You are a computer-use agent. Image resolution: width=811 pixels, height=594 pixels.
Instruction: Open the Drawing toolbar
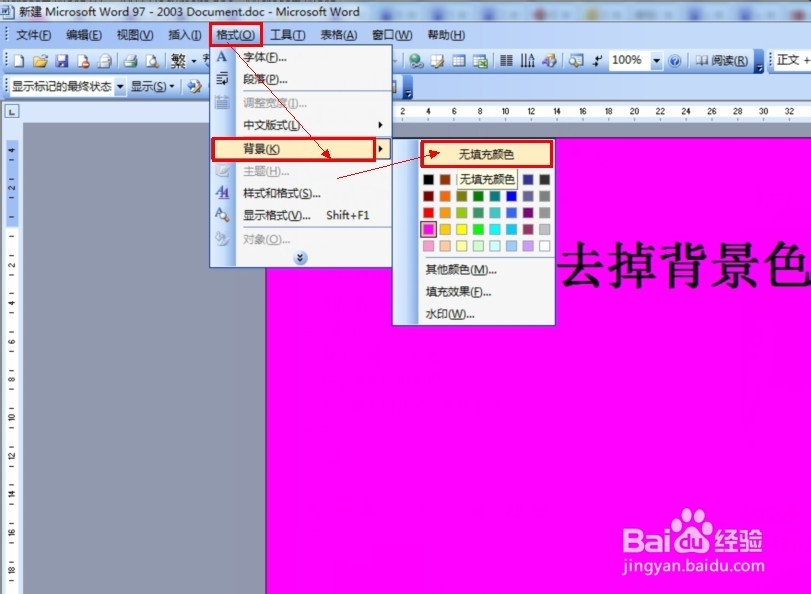click(x=549, y=60)
